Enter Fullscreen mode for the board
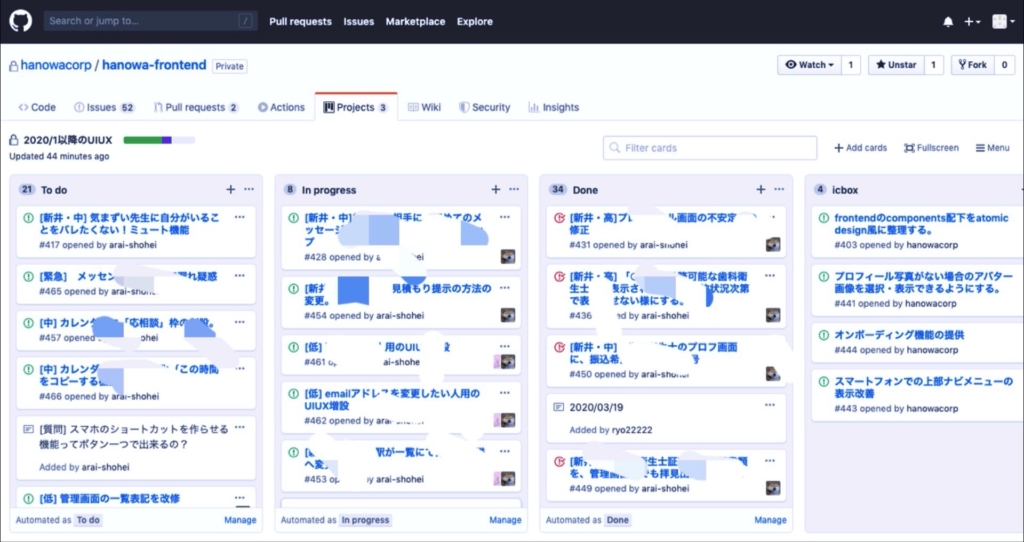The image size is (1024, 542). (x=931, y=148)
